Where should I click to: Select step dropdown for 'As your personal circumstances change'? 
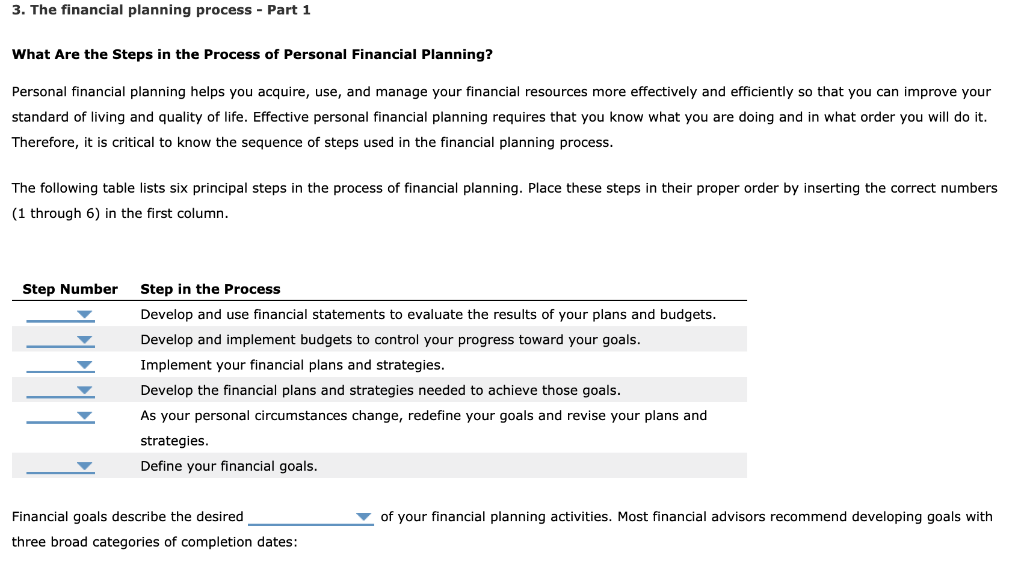coord(60,416)
